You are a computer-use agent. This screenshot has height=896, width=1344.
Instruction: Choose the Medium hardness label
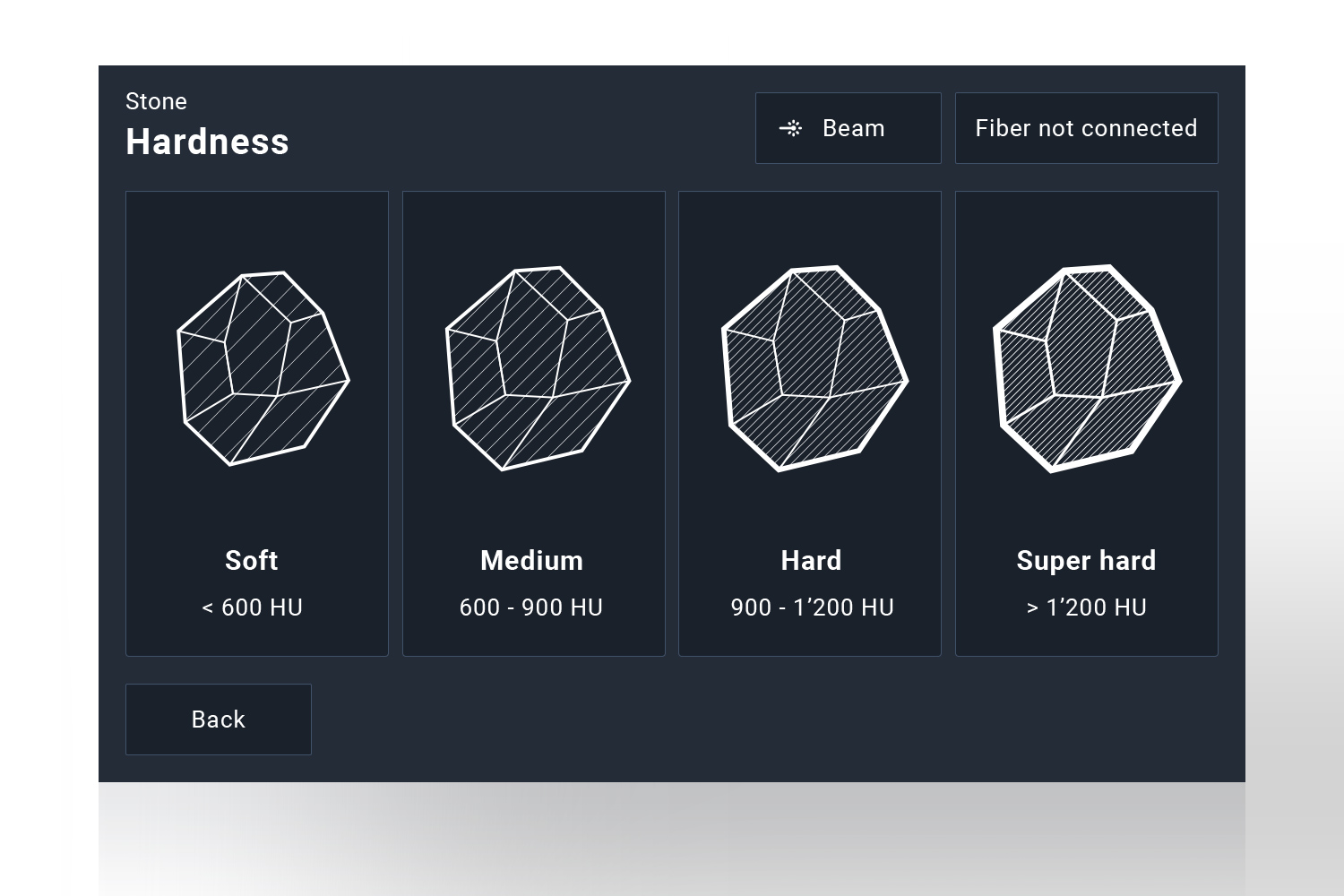532,561
